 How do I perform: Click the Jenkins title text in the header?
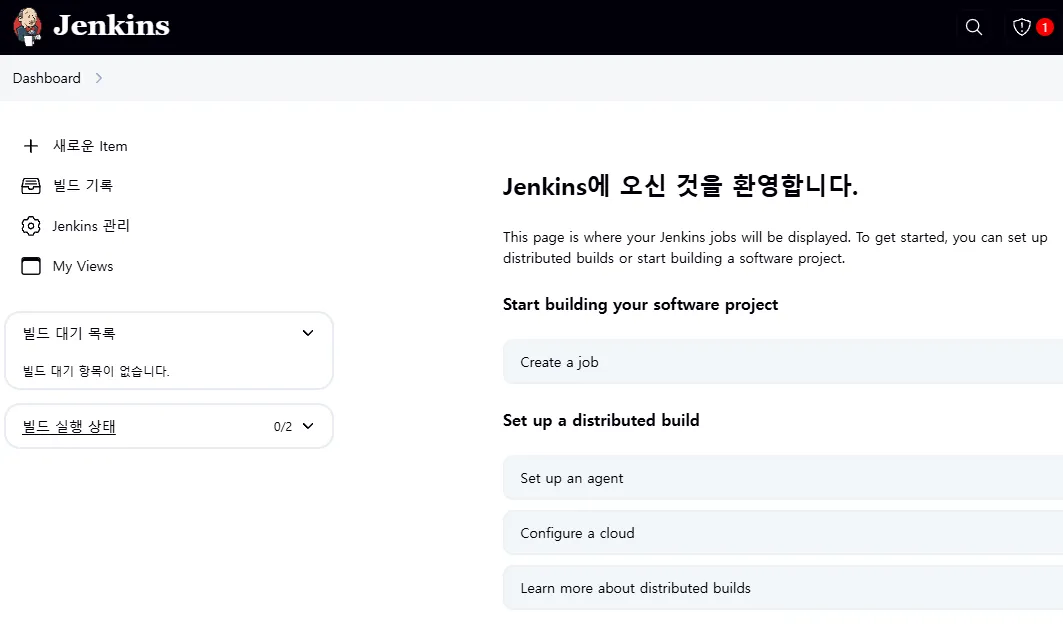(111, 26)
